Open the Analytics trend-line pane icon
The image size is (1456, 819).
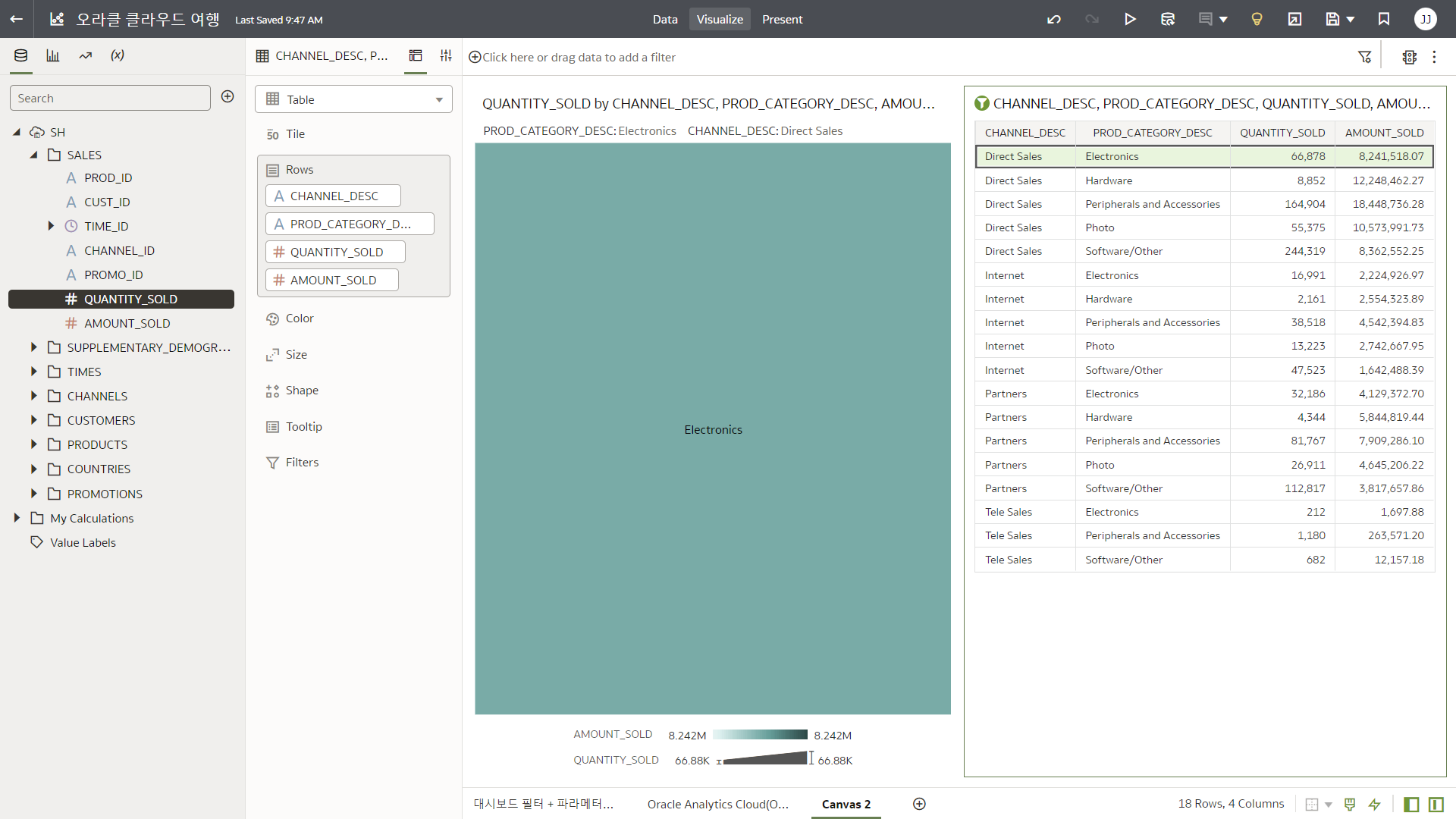tap(85, 55)
